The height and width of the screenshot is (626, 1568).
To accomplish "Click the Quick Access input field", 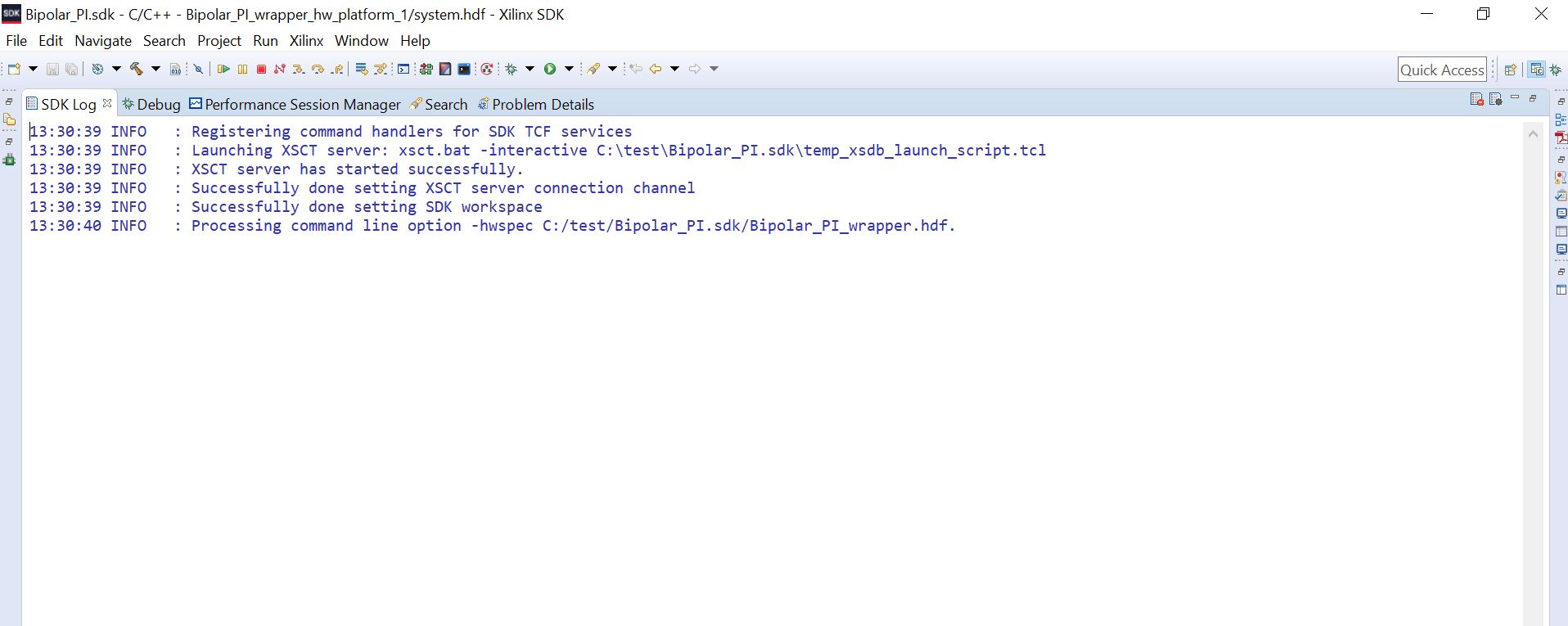I will (1442, 70).
